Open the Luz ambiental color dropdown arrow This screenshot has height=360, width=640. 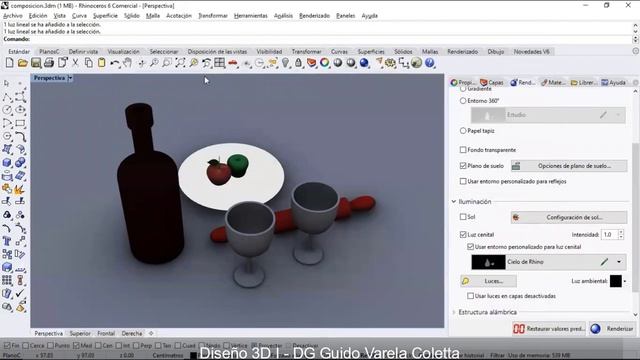[625, 281]
